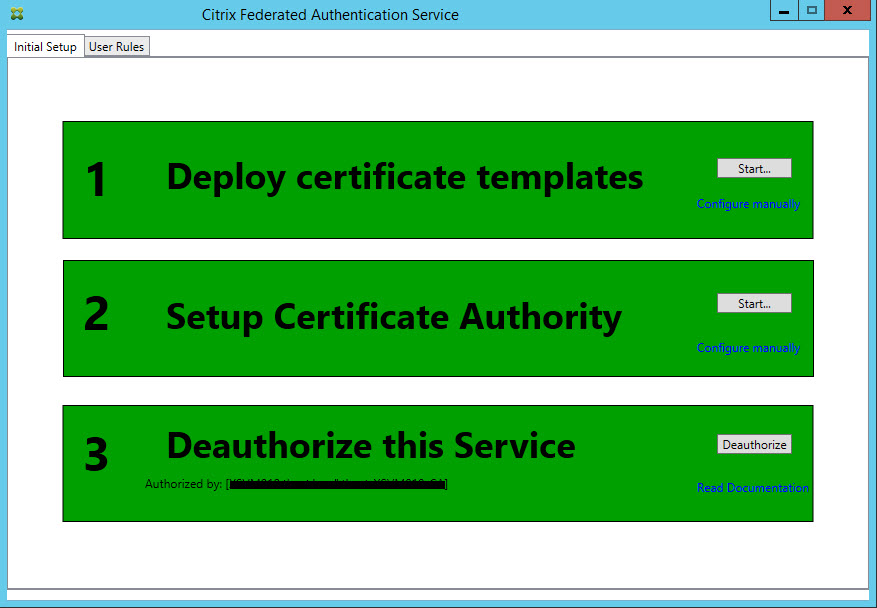877x608 pixels.
Task: Minimize the Citrix FAS window
Action: (784, 11)
